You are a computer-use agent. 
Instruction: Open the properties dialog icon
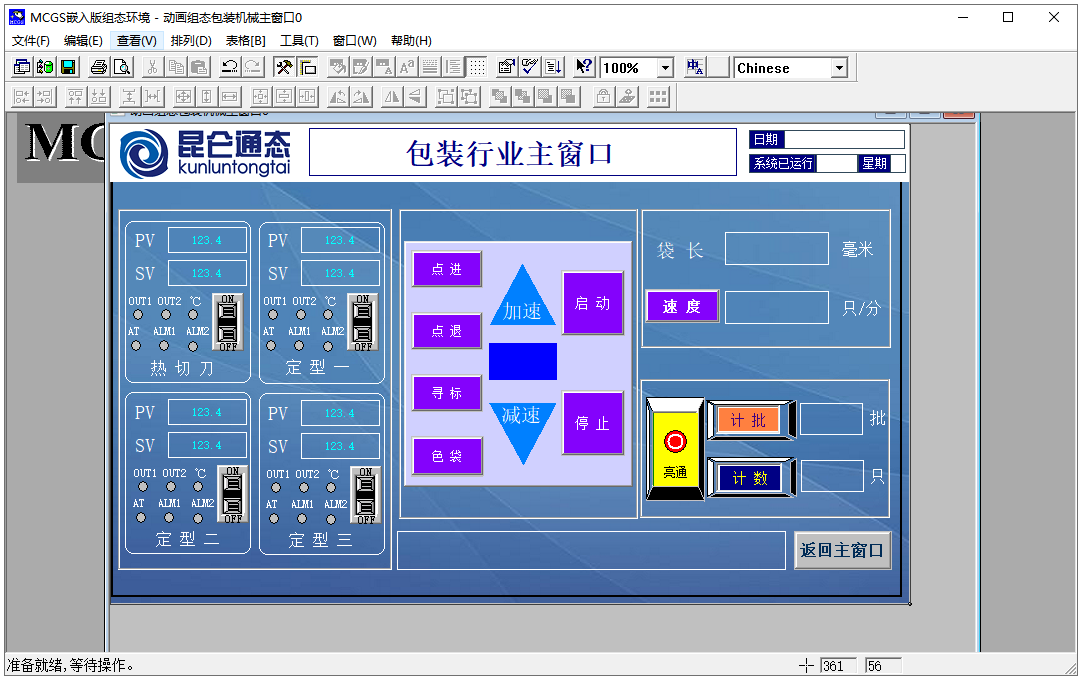[507, 67]
